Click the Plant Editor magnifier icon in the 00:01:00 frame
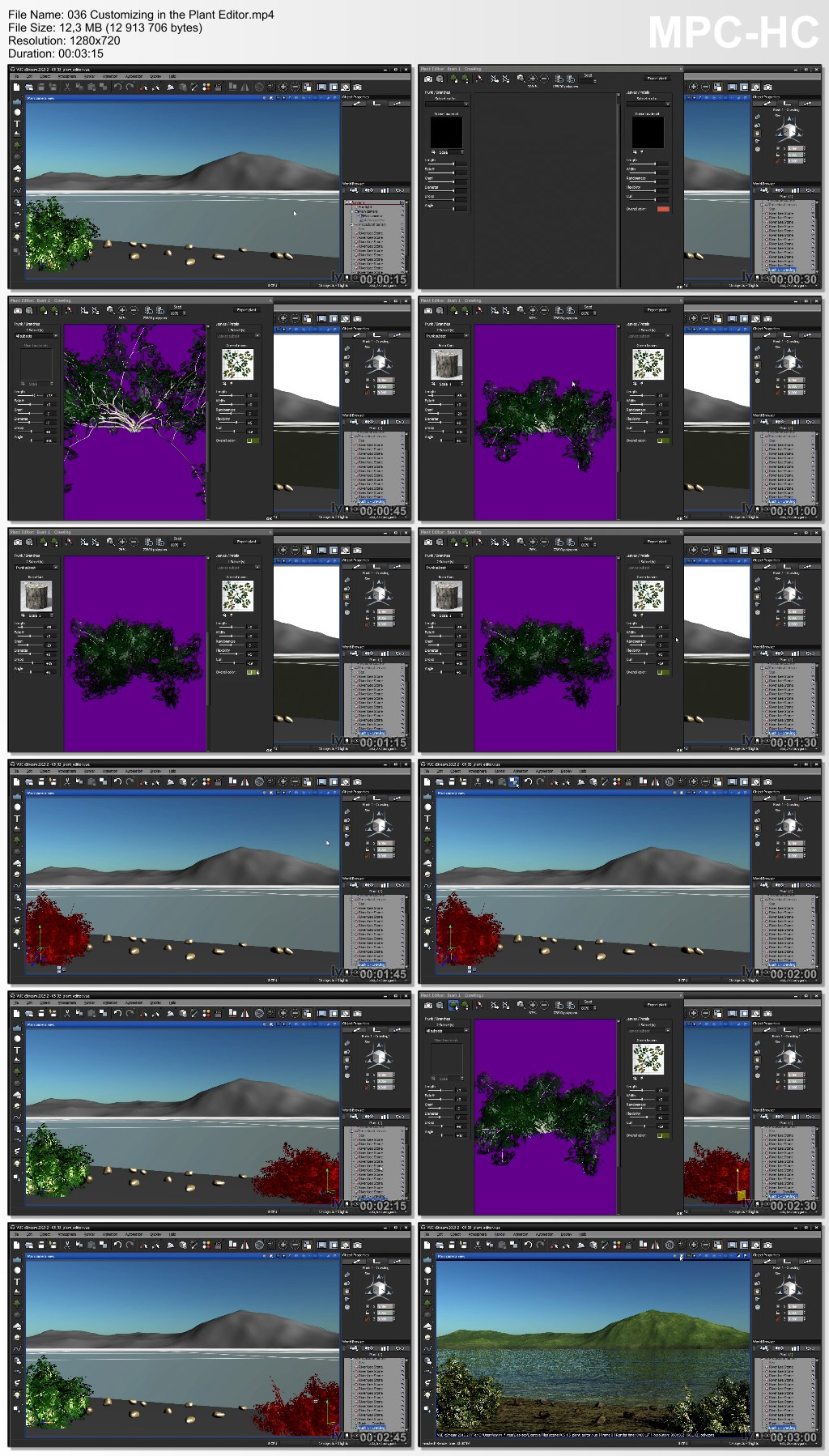The width and height of the screenshot is (829, 1456). (x=521, y=310)
